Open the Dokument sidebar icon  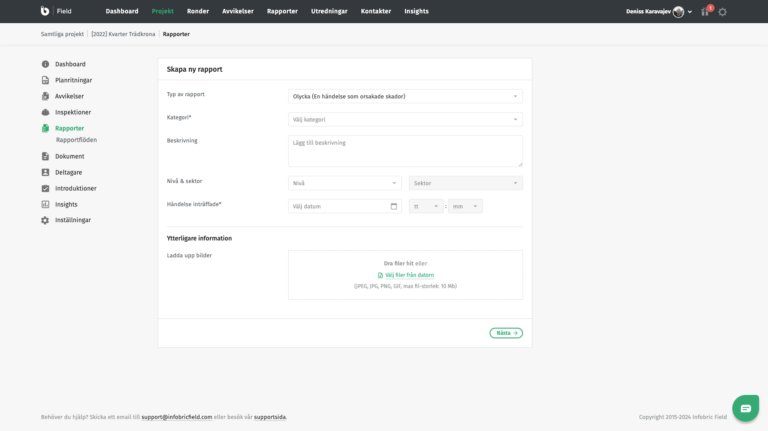point(45,156)
